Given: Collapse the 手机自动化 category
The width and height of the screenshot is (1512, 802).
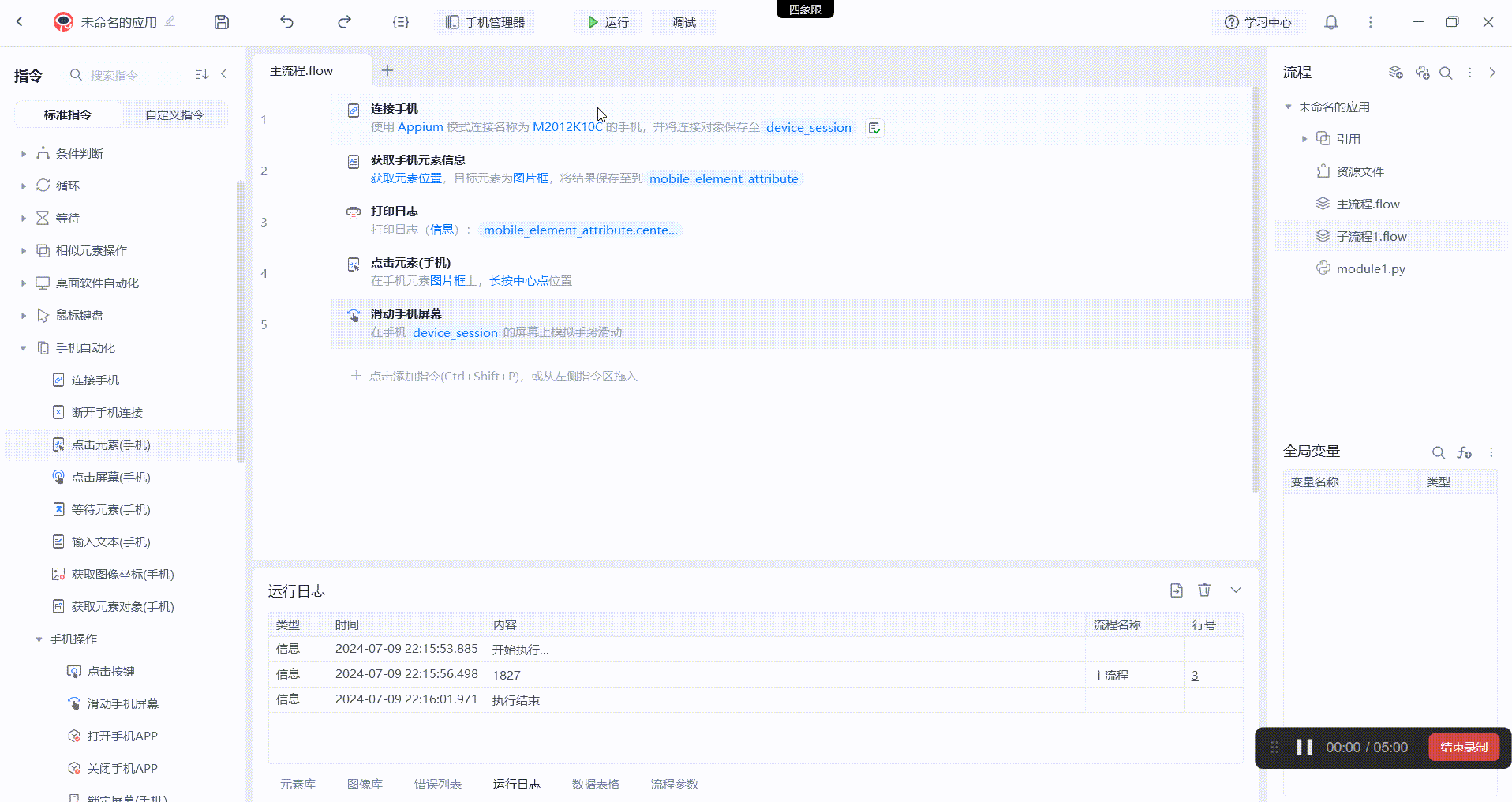Looking at the screenshot, I should point(24,348).
